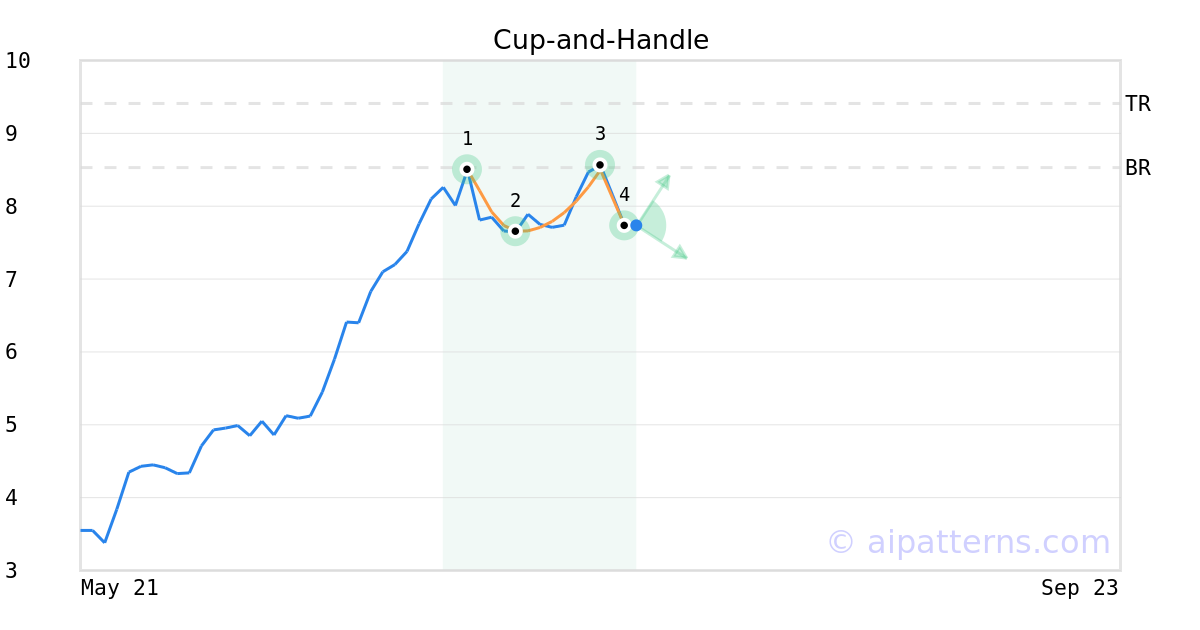
Task: Click pattern point marker 1
Action: [x=467, y=169]
